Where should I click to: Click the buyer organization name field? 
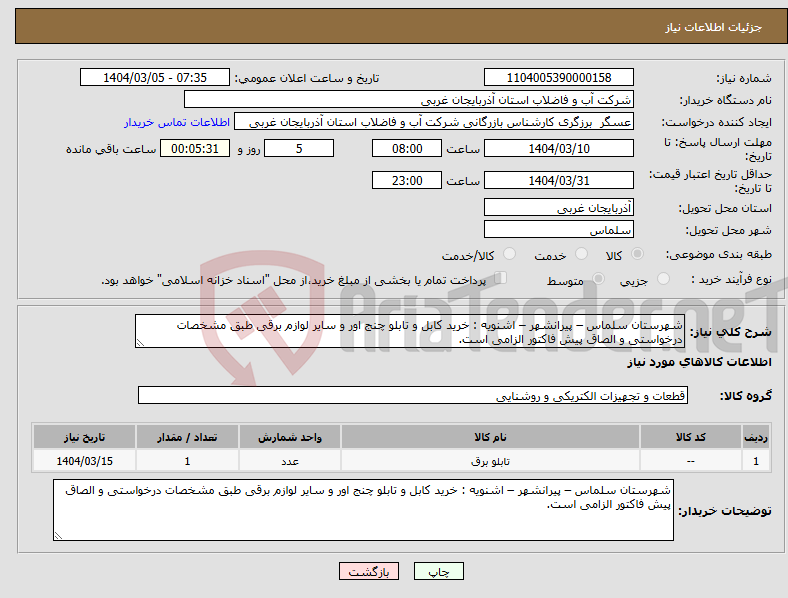pyautogui.click(x=409, y=99)
